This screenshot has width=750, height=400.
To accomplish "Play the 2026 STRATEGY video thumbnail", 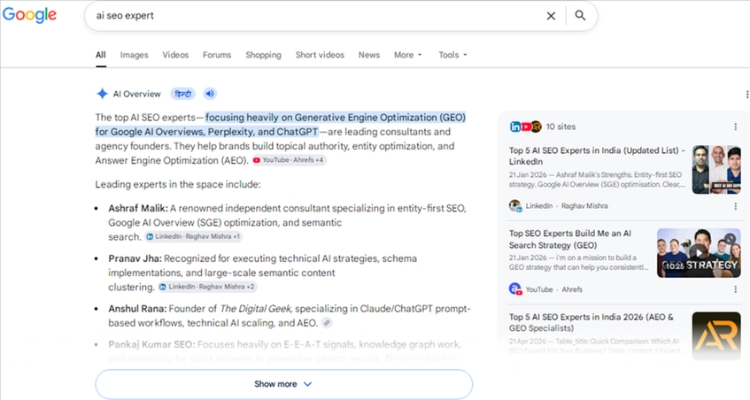I will point(698,253).
